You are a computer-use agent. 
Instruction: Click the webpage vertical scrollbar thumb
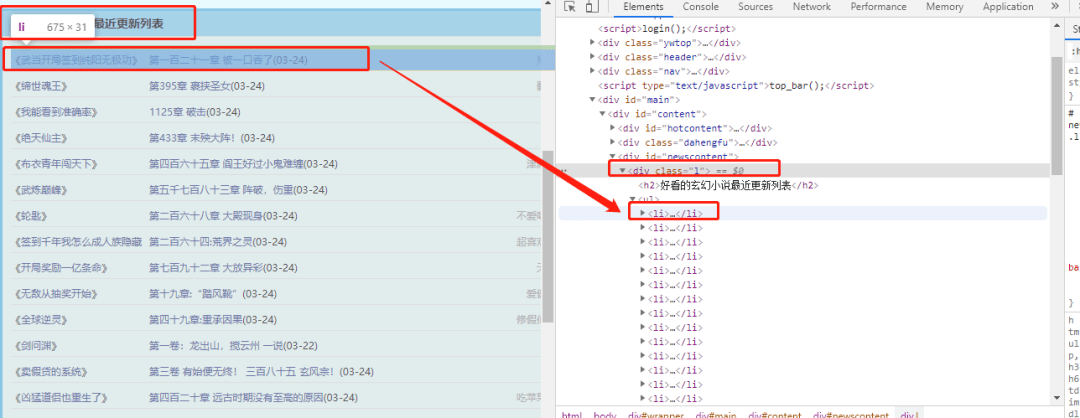click(549, 238)
